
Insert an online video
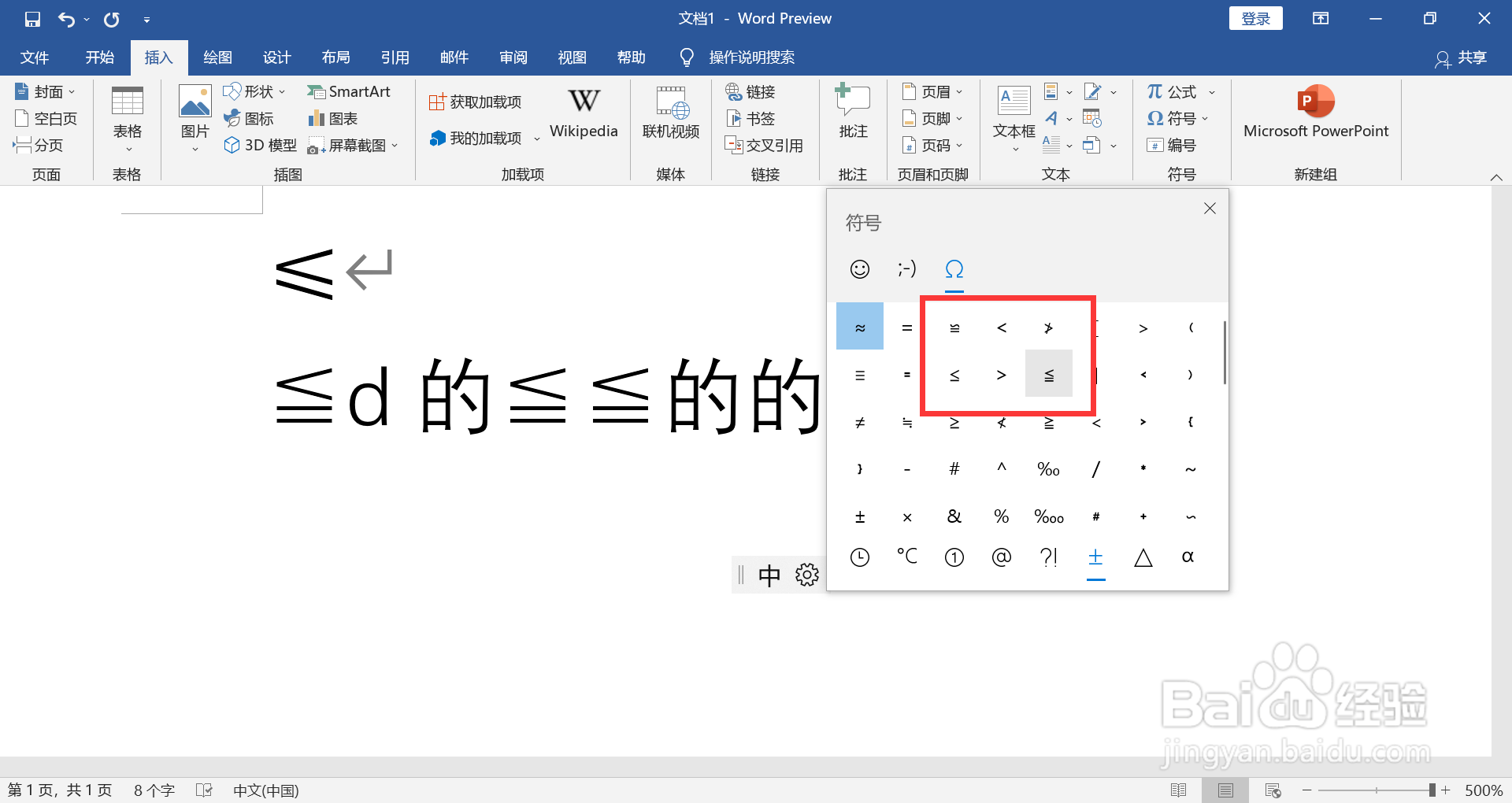(671, 115)
